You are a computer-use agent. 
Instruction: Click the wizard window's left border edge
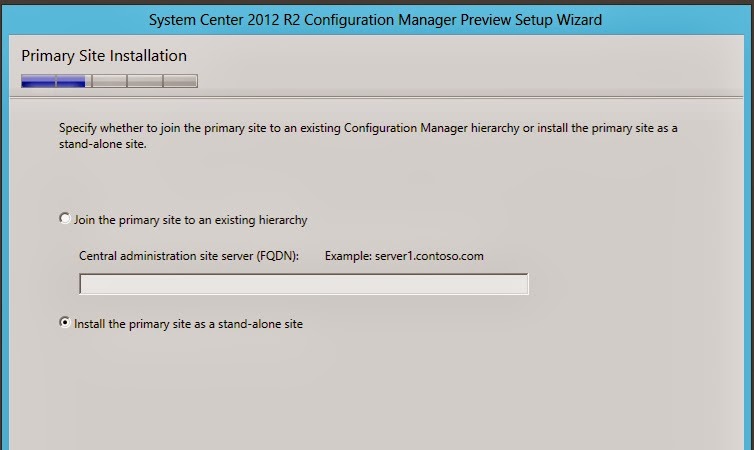[4, 250]
